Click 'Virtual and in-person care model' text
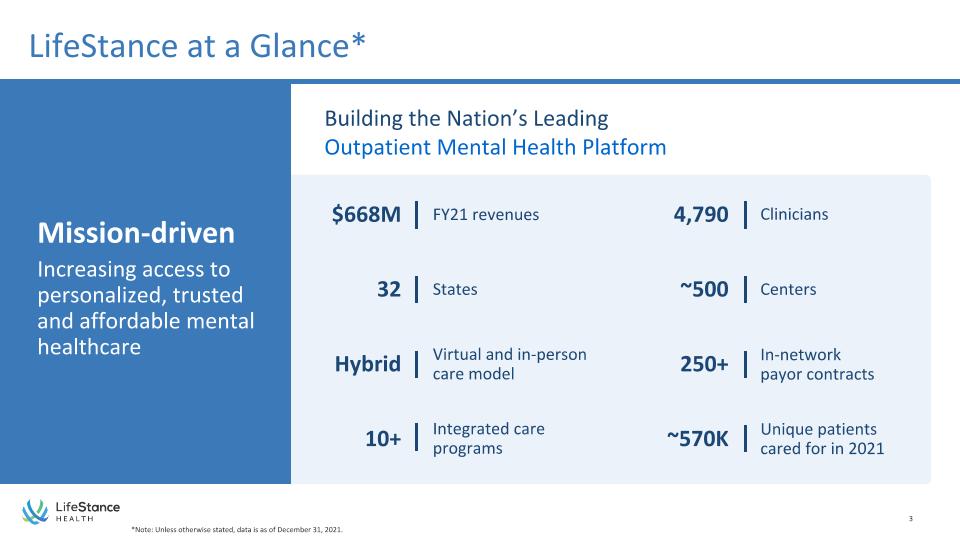Image resolution: width=960 pixels, height=540 pixels. (x=509, y=364)
